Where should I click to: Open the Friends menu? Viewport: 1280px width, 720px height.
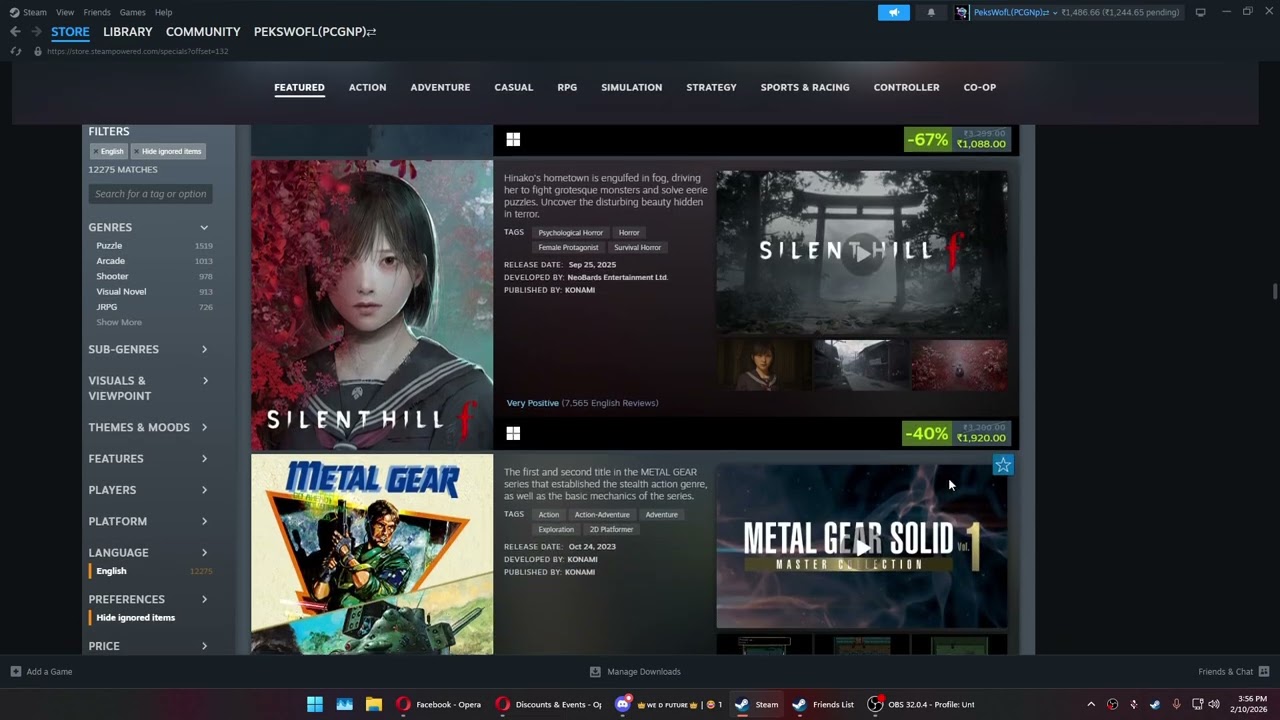[97, 12]
